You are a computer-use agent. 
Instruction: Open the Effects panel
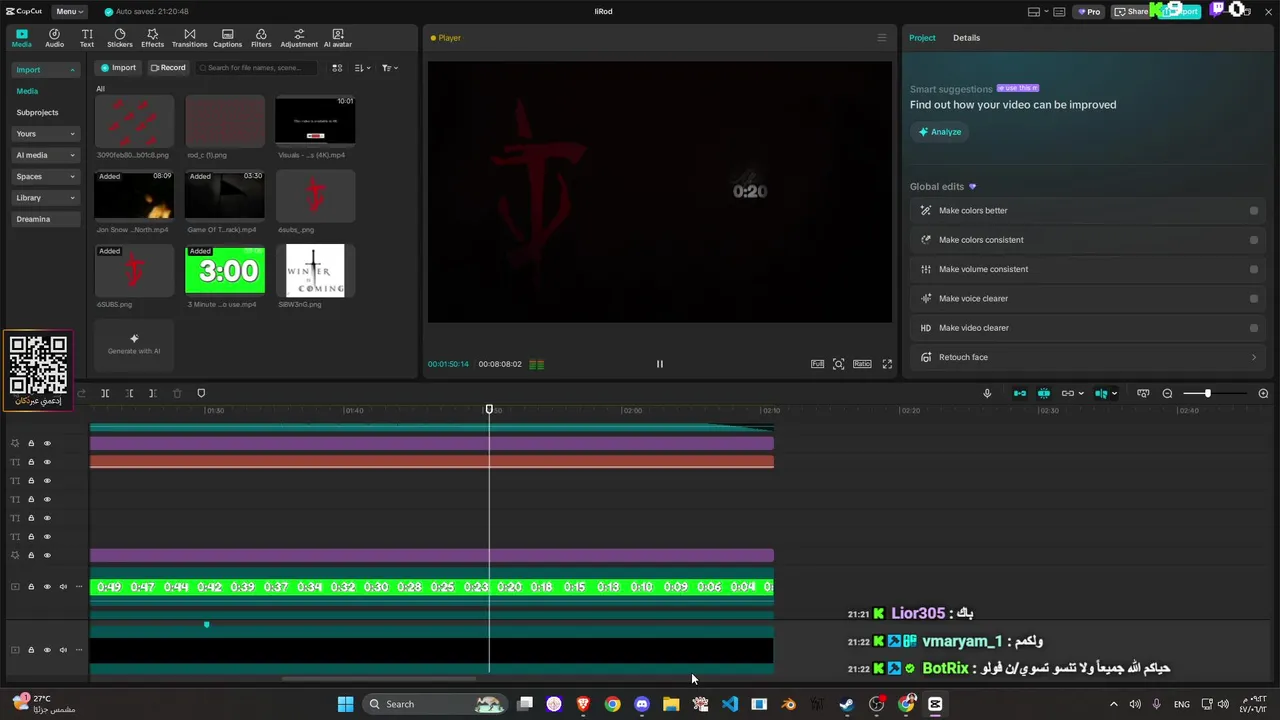[152, 38]
